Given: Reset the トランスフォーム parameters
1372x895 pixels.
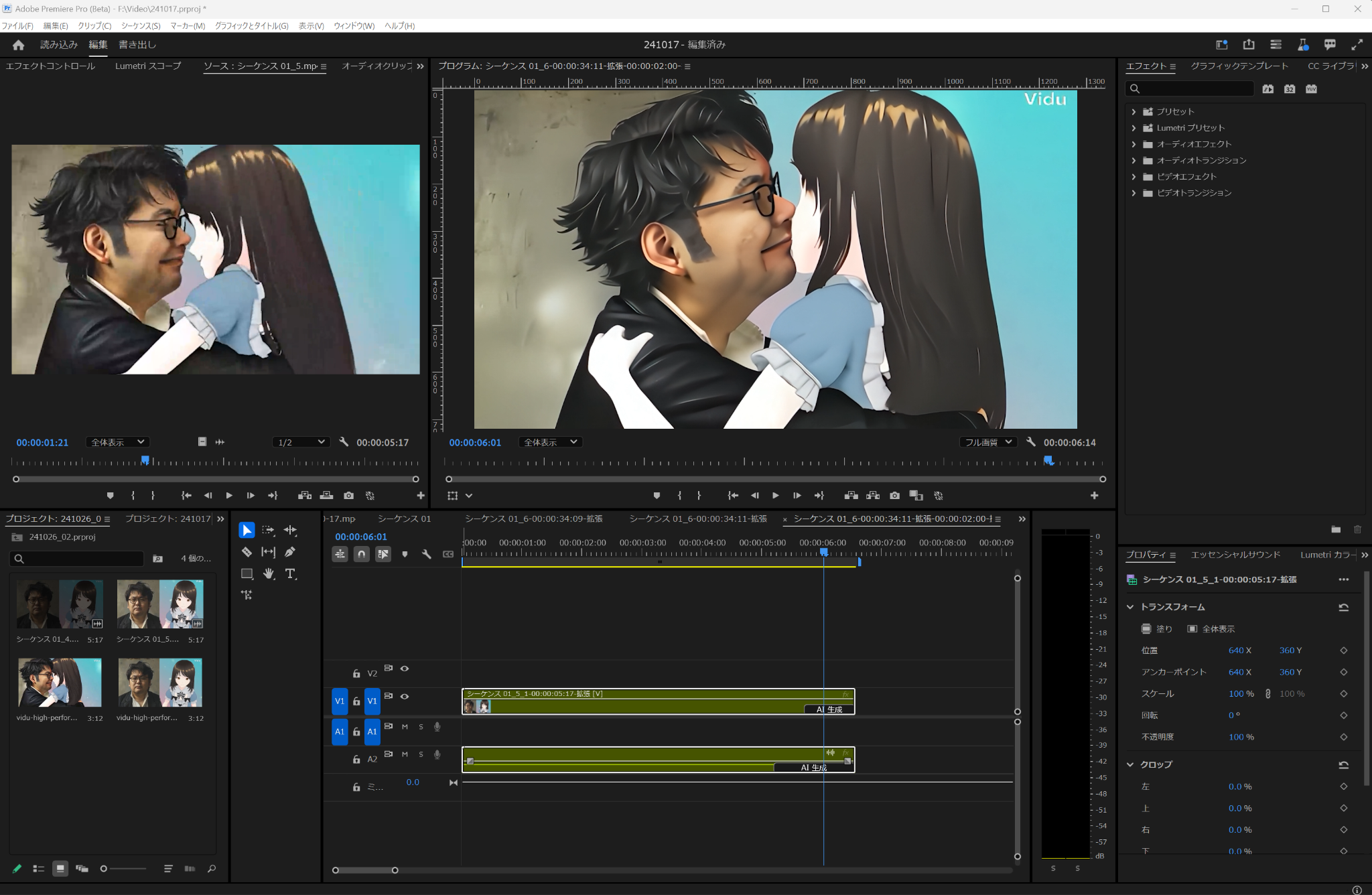Looking at the screenshot, I should point(1343,607).
